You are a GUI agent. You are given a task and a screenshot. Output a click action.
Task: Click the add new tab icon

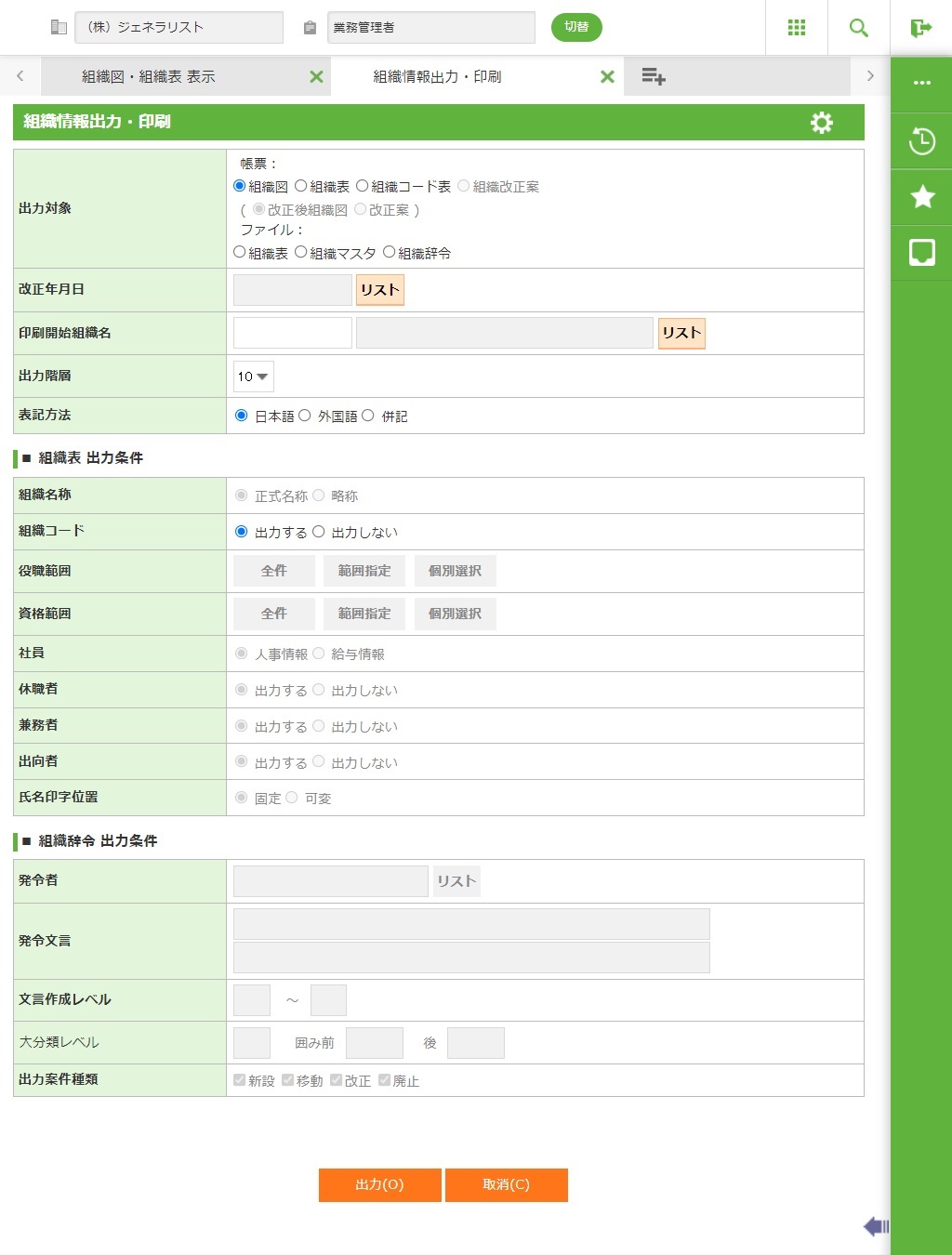[x=654, y=76]
